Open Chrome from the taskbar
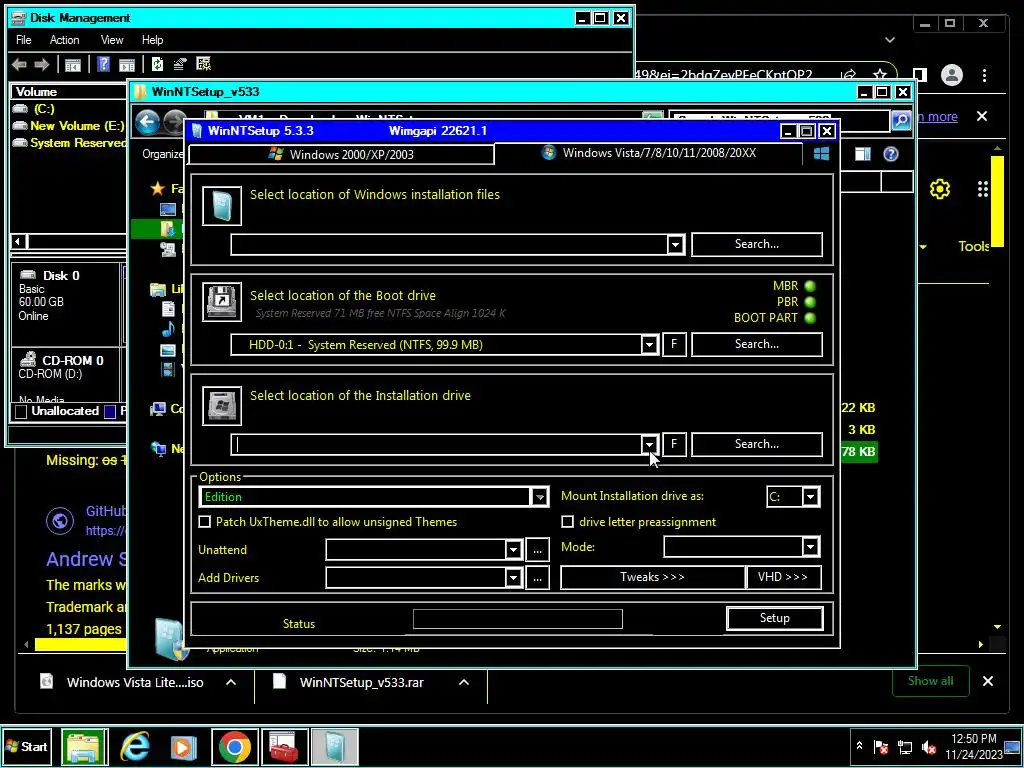This screenshot has height=768, width=1024. [234, 746]
